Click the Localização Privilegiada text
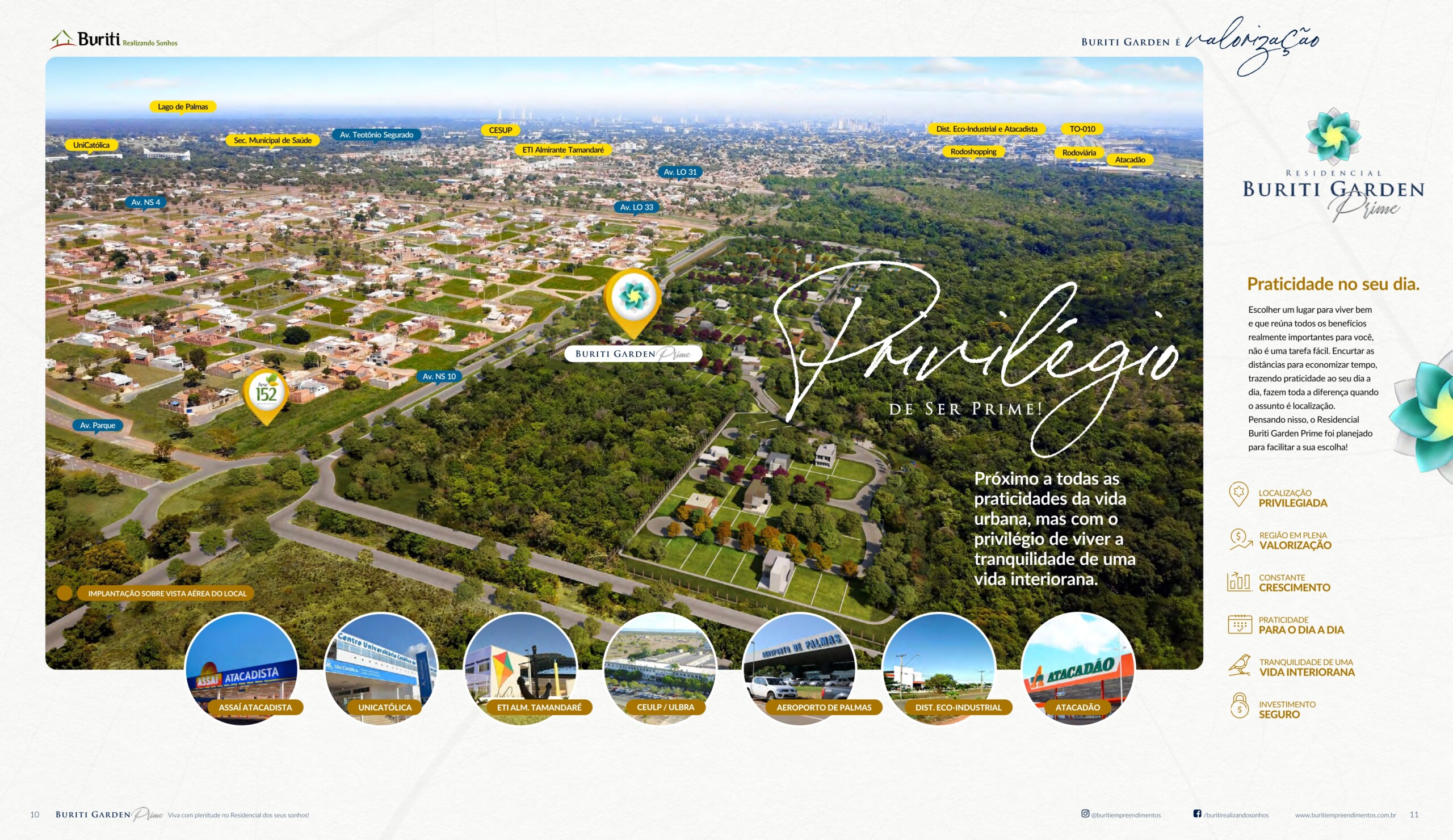1453x840 pixels. click(x=1293, y=498)
